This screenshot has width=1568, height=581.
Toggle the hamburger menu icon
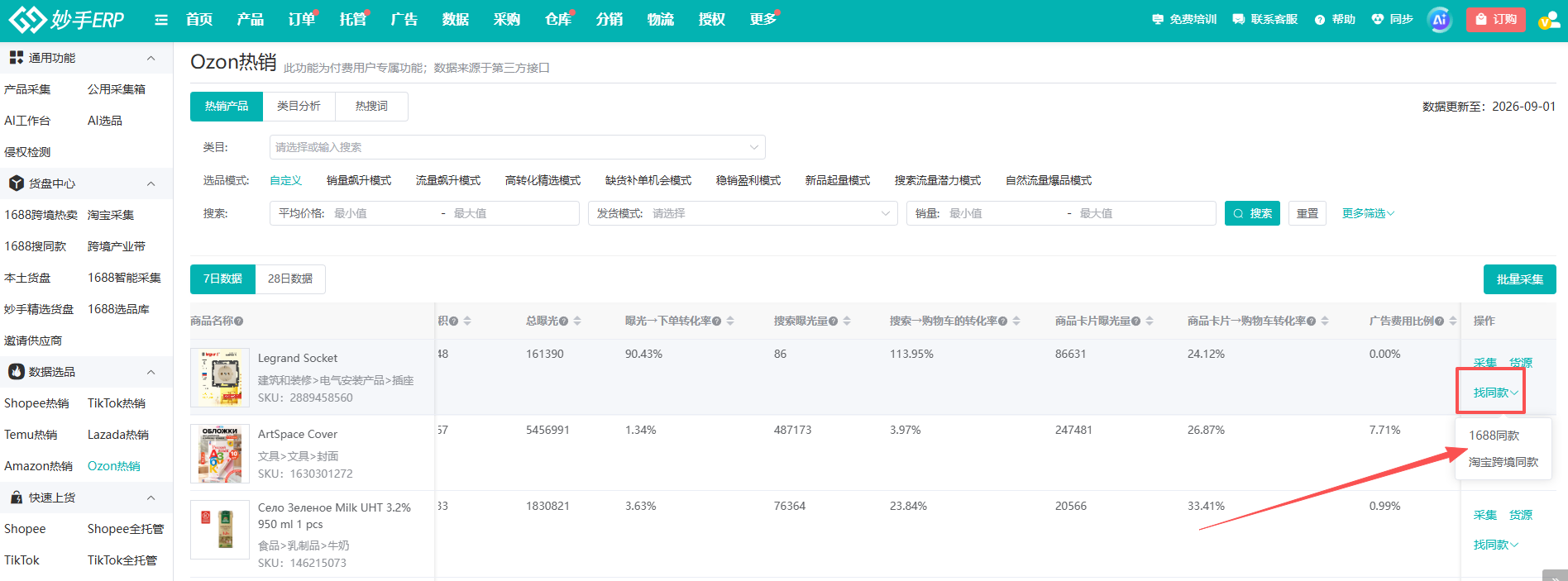(161, 20)
